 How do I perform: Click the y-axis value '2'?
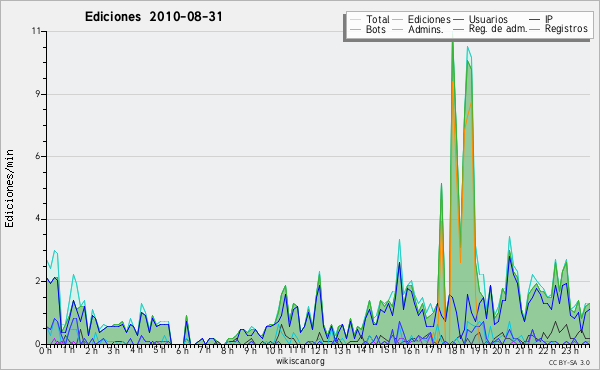[38, 281]
